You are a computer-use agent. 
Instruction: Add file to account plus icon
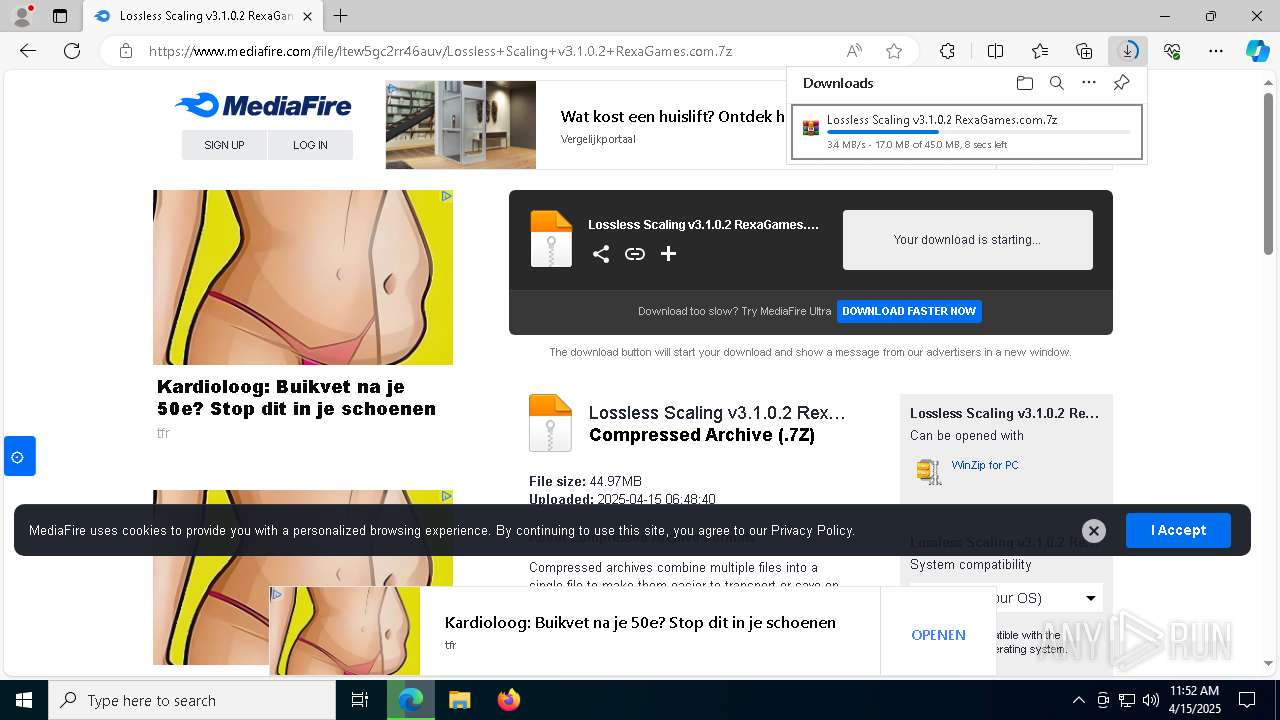[668, 254]
